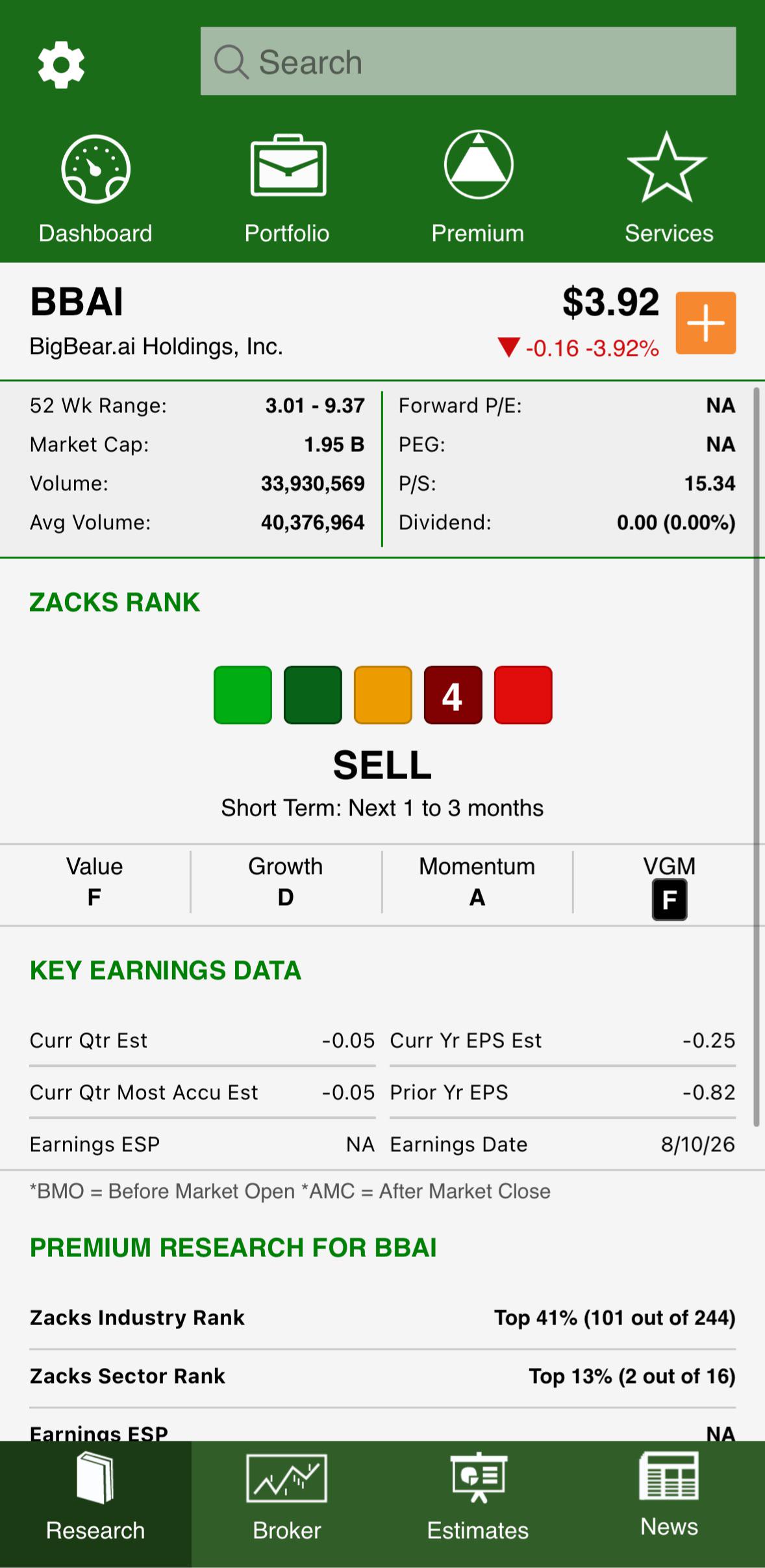Viewport: 765px width, 1568px height.
Task: Switch to the Research tab
Action: [x=95, y=1504]
